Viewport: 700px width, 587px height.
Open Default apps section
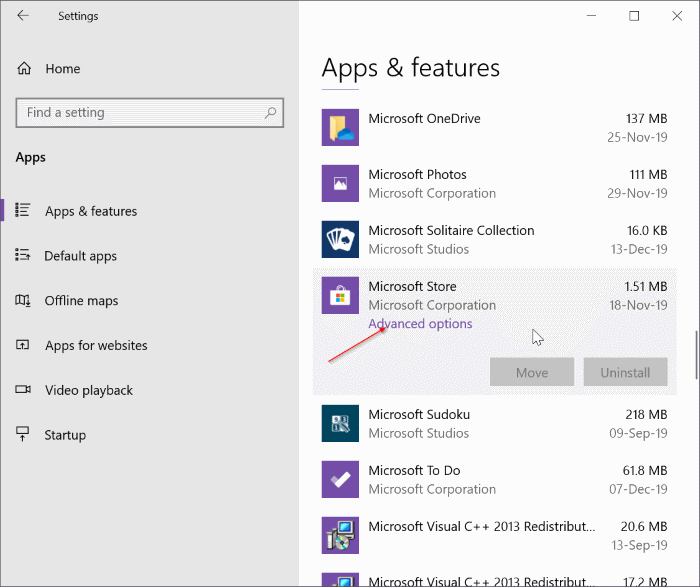(x=80, y=256)
